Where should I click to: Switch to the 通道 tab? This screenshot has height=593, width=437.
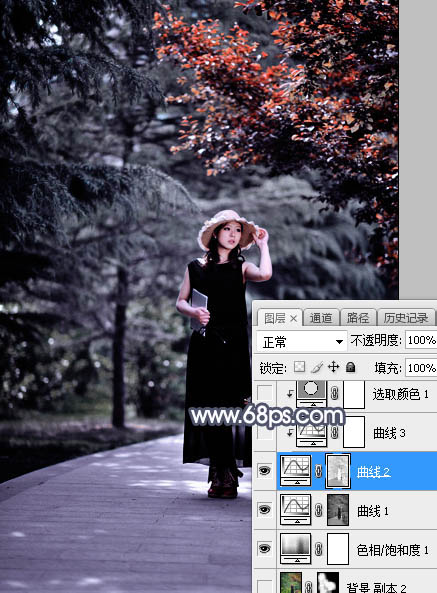(321, 318)
